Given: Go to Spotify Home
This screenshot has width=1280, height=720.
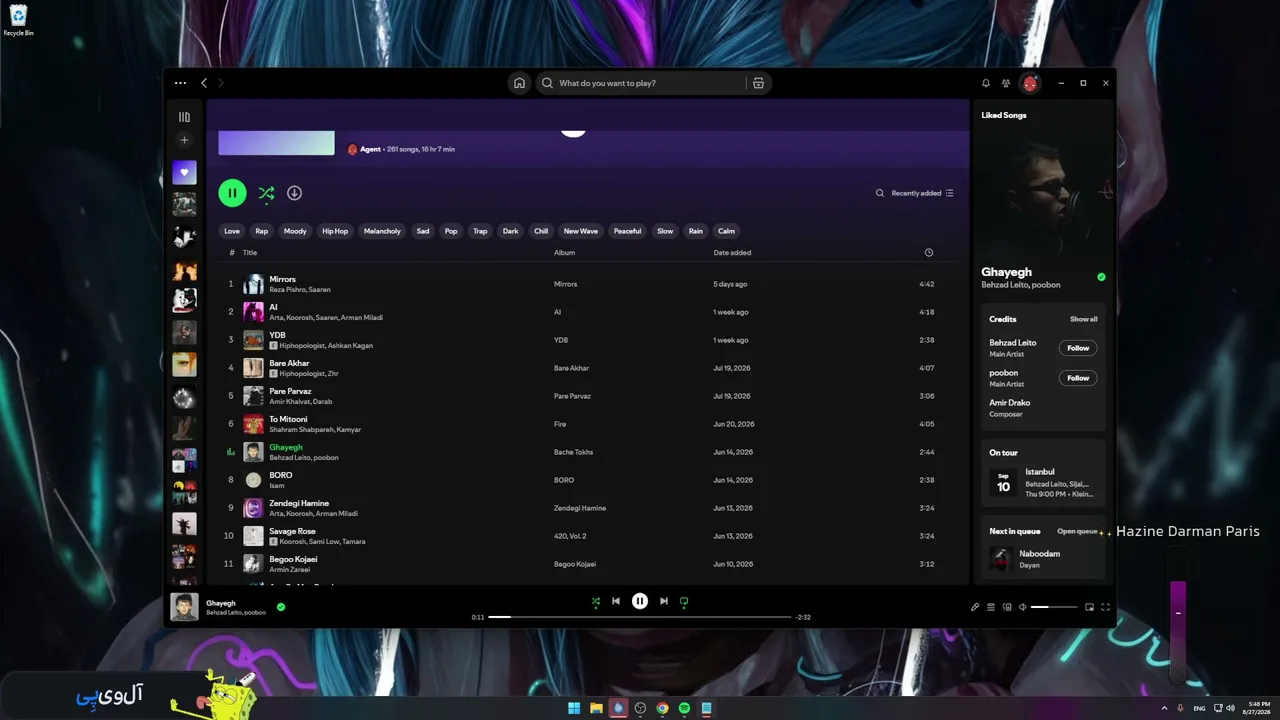Looking at the screenshot, I should pos(519,83).
